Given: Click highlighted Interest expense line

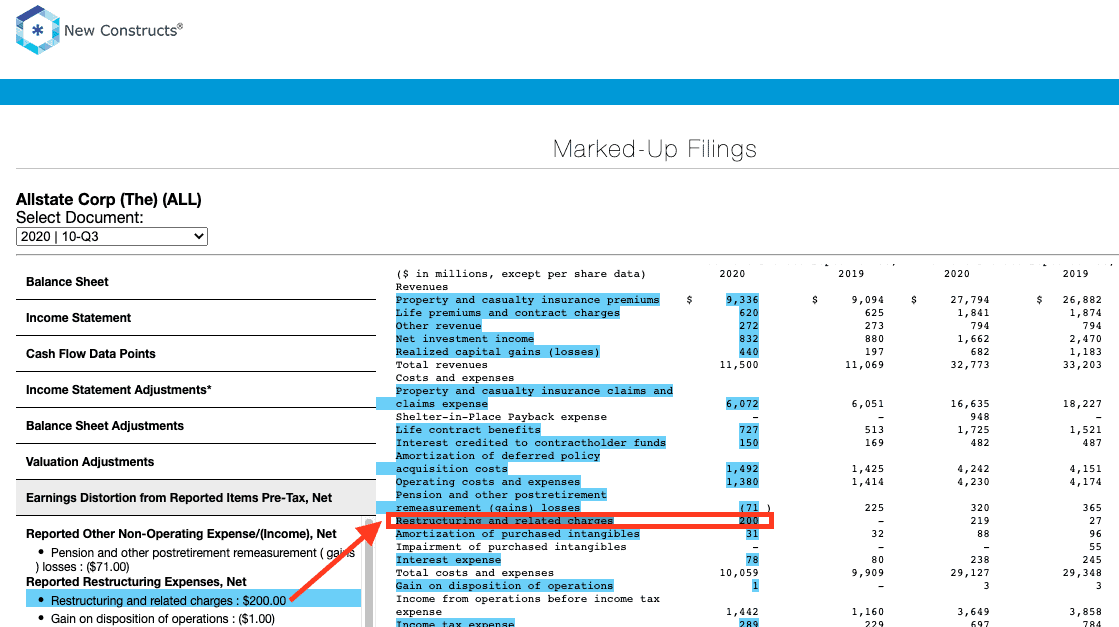Looking at the screenshot, I should (448, 560).
